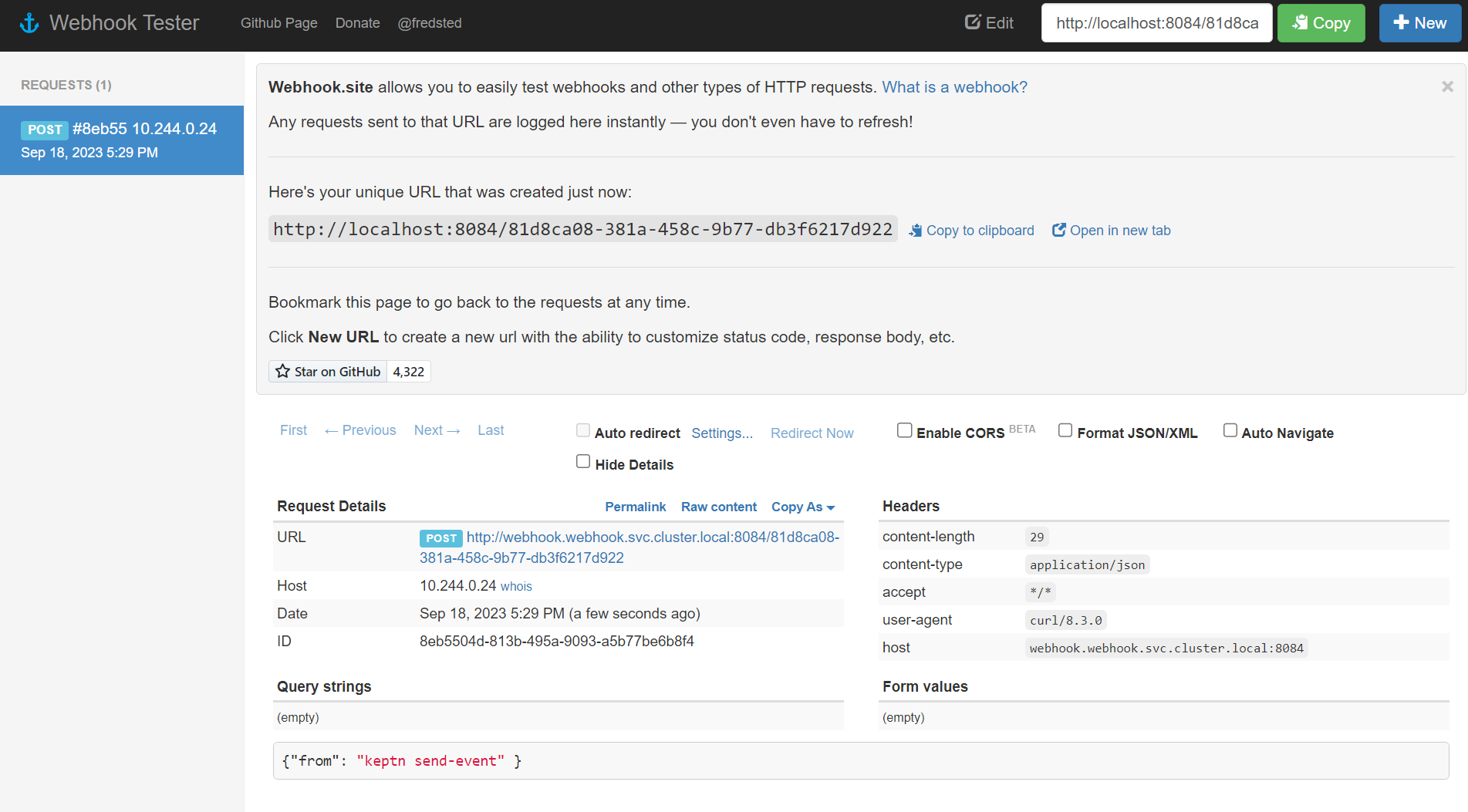Screen dimensions: 1468x812
Task: Click the Permalink link
Action: tap(635, 507)
